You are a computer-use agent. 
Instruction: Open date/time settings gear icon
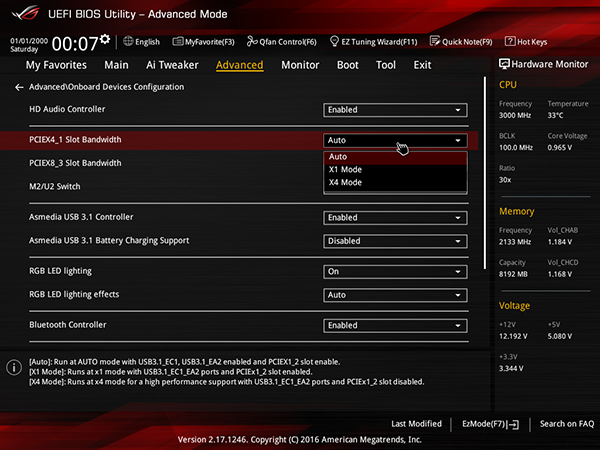[105, 39]
